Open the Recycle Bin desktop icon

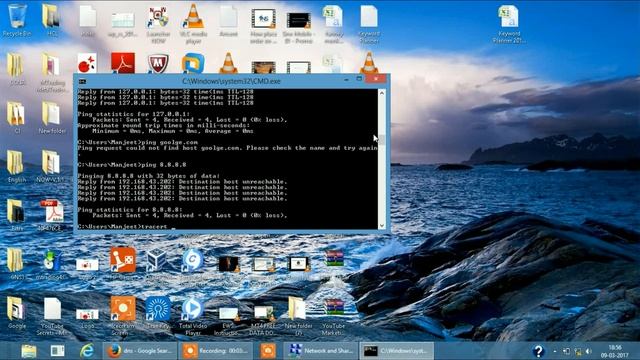(x=16, y=20)
